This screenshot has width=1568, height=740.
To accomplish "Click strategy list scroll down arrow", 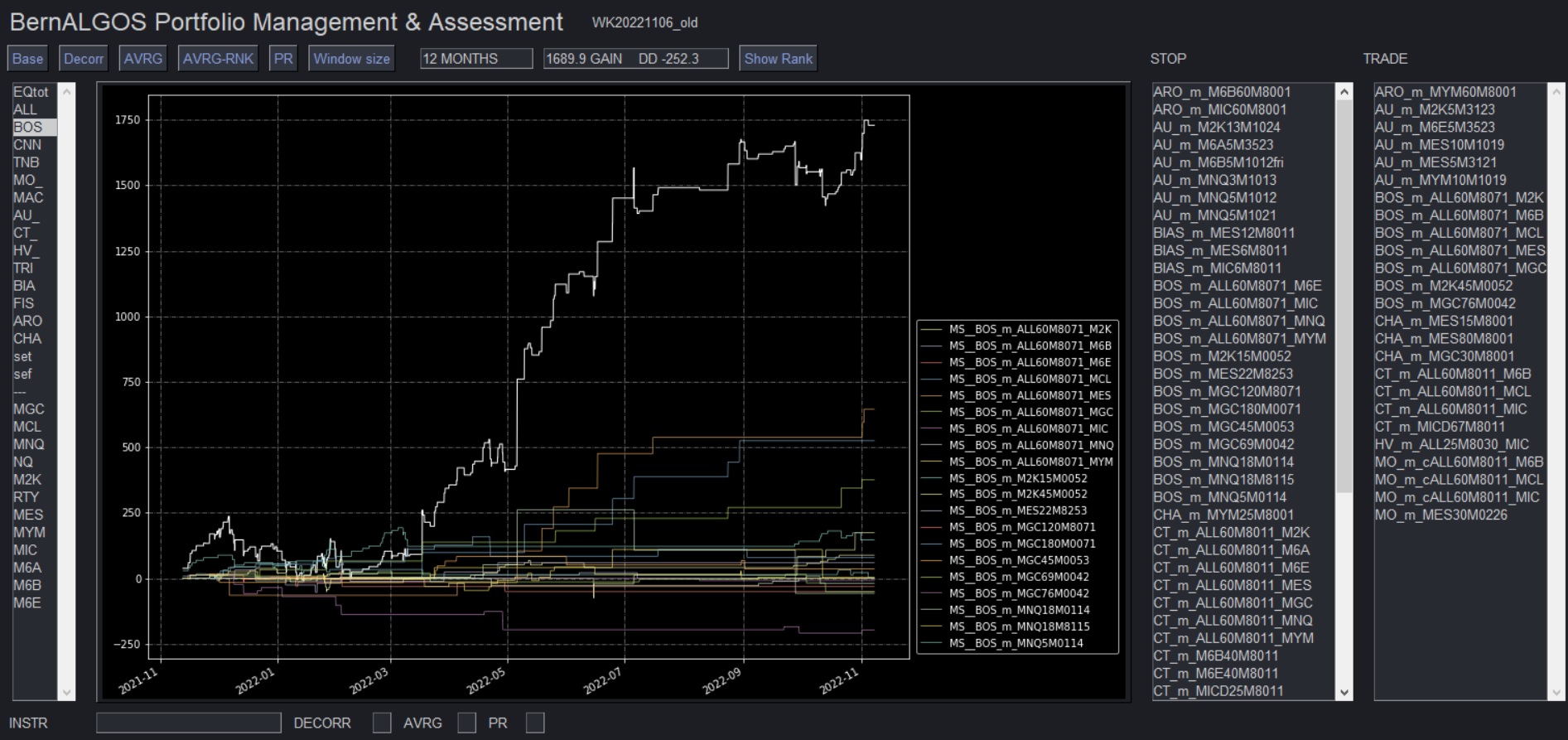I will click(67, 692).
